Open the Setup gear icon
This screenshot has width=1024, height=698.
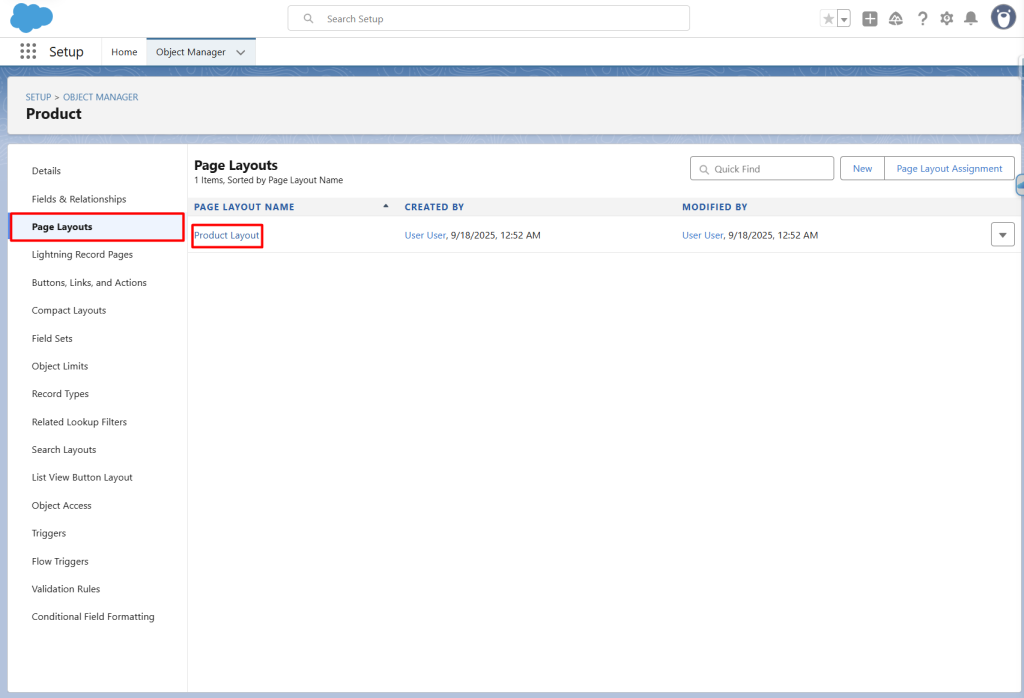click(x=946, y=19)
